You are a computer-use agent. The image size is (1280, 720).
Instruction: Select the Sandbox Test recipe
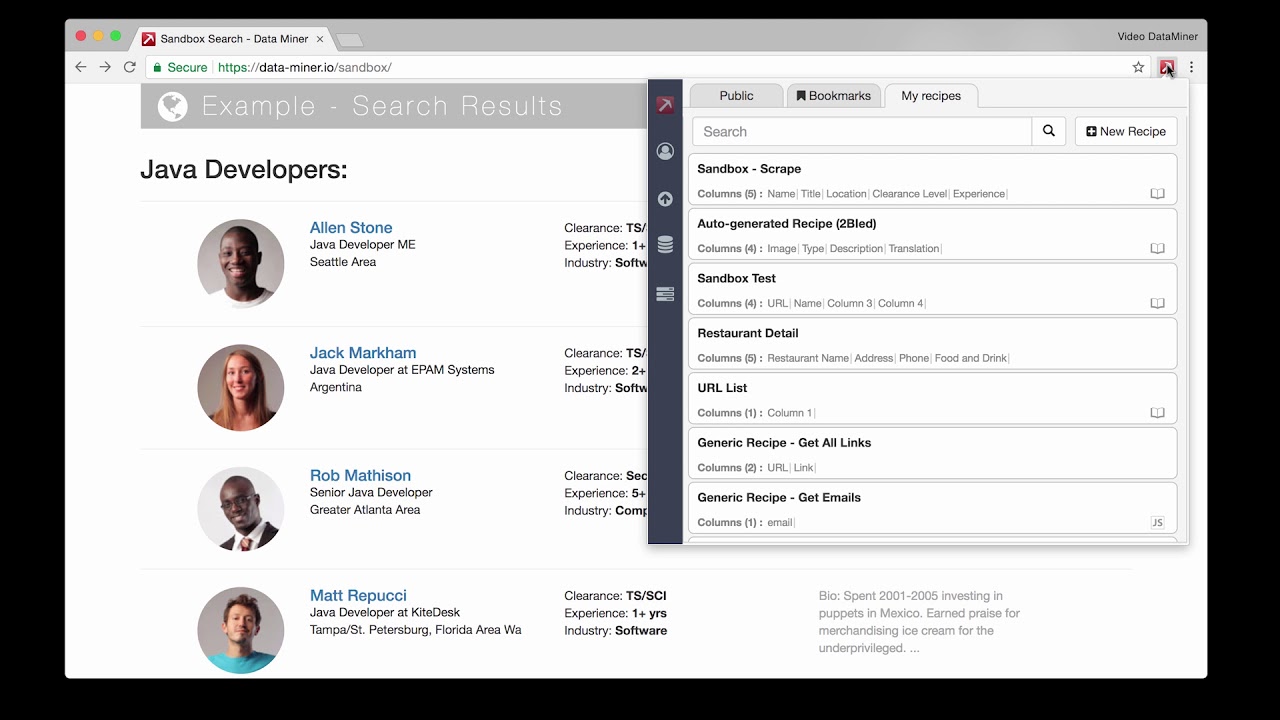[932, 289]
